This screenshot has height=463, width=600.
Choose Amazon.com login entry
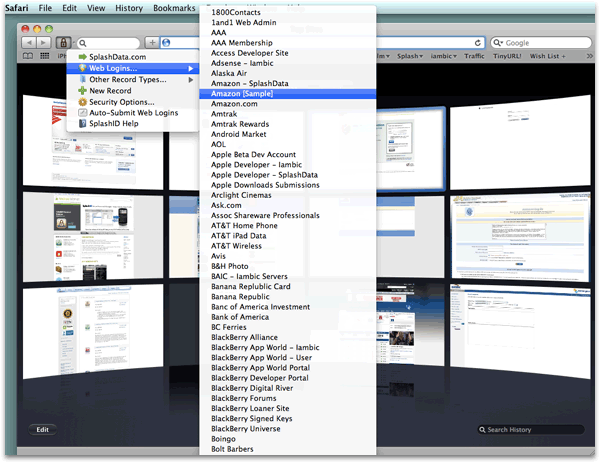click(x=287, y=104)
